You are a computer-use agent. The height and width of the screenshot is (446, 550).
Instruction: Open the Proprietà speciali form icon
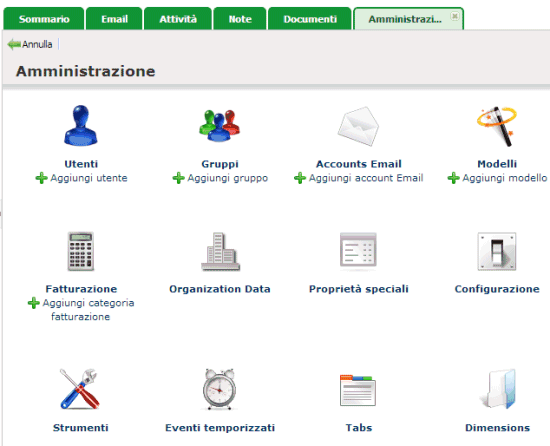click(x=358, y=250)
